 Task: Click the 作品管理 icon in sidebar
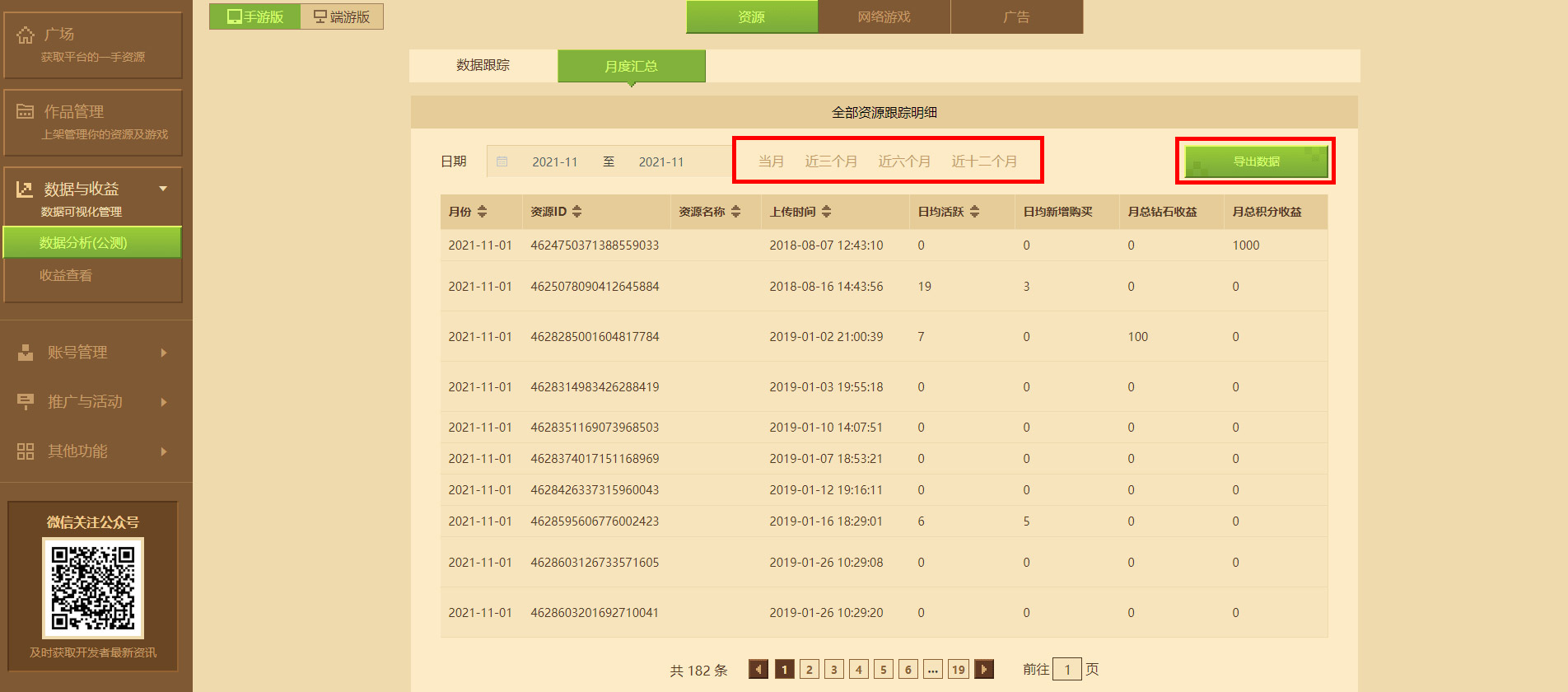[x=26, y=111]
